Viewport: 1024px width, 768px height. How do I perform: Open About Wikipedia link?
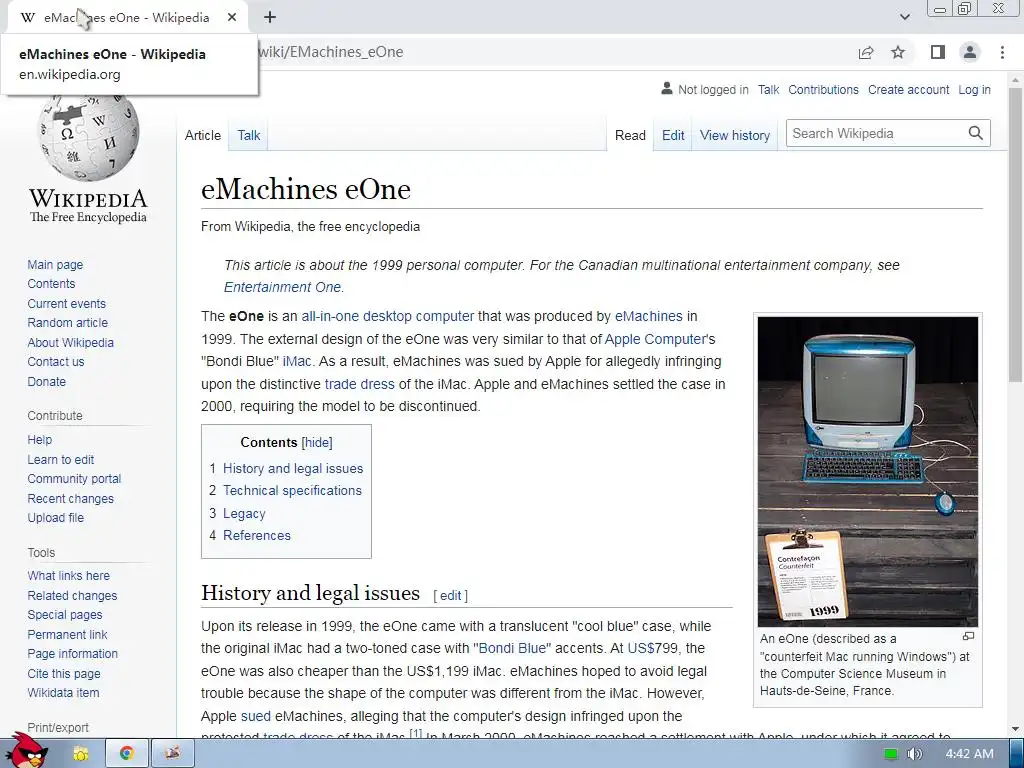click(70, 343)
